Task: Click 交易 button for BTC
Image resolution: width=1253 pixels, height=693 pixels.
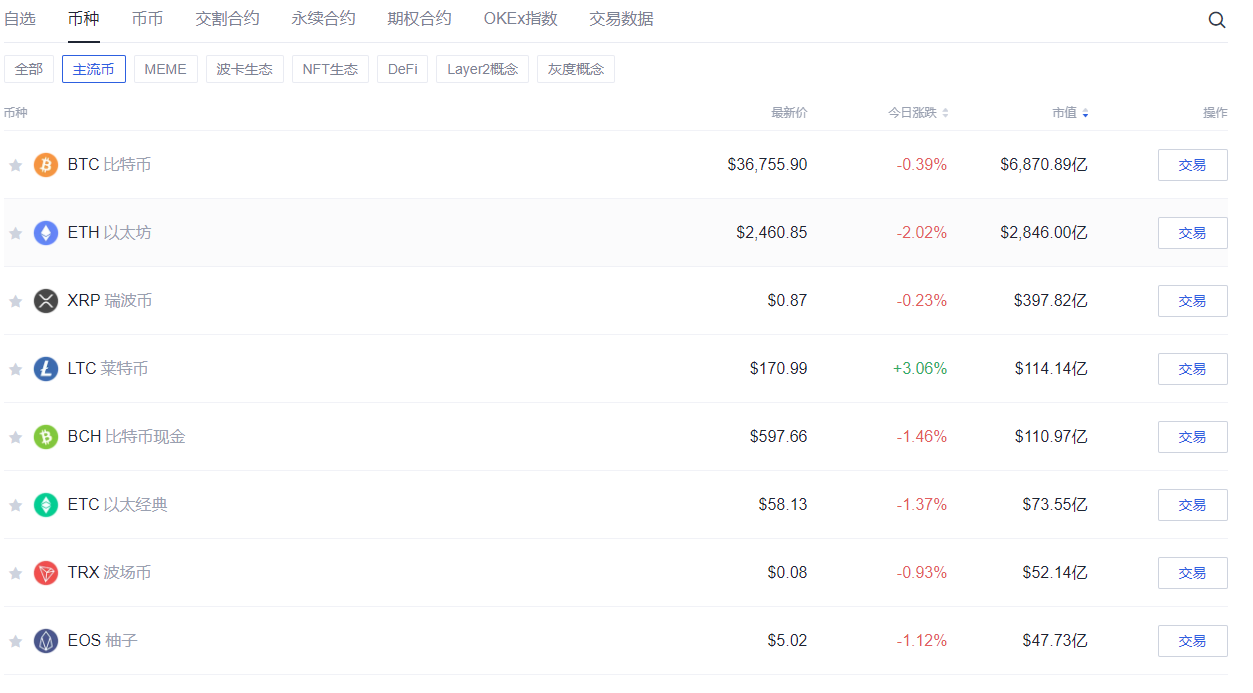Action: tap(1193, 165)
